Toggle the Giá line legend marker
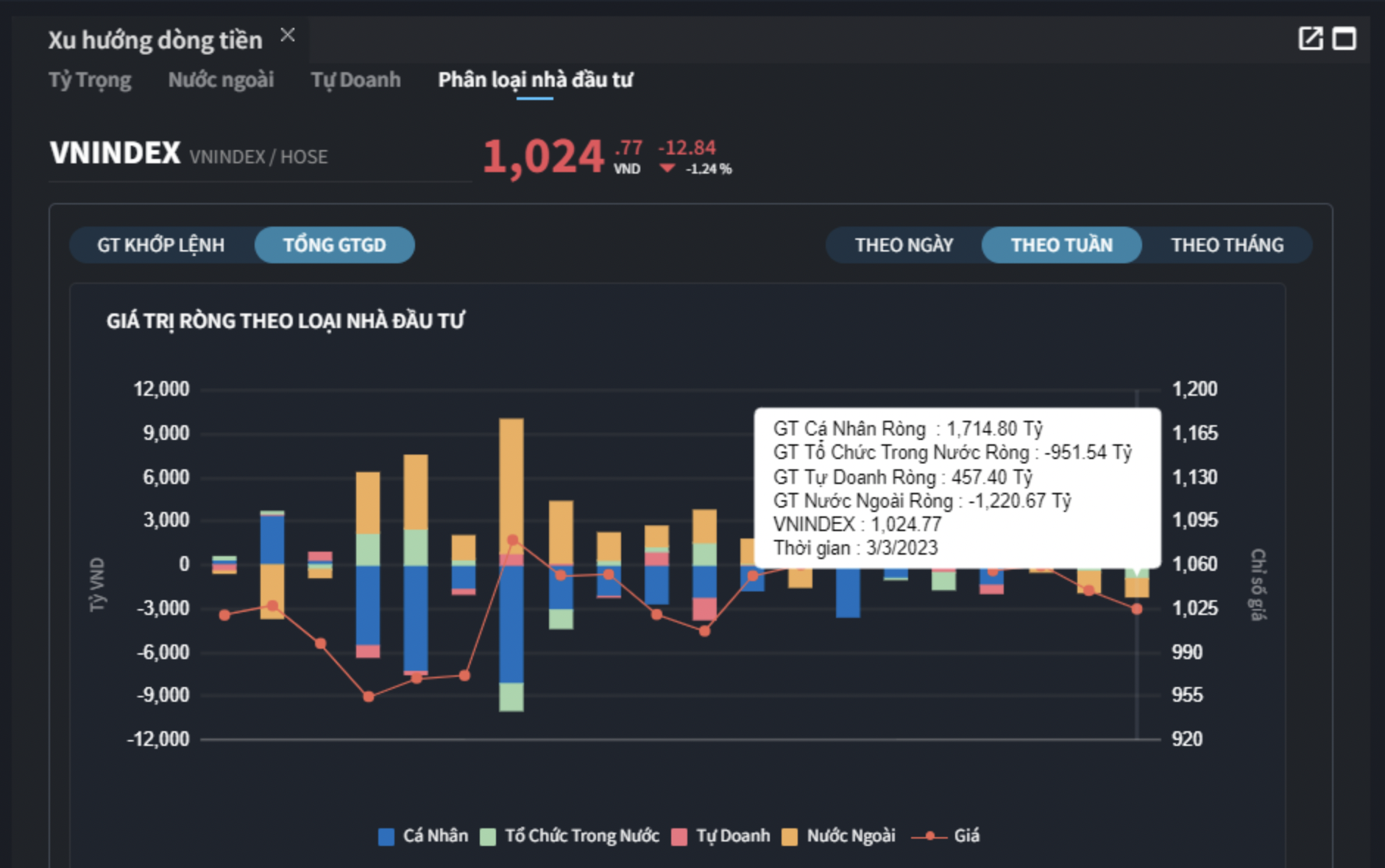 930,836
